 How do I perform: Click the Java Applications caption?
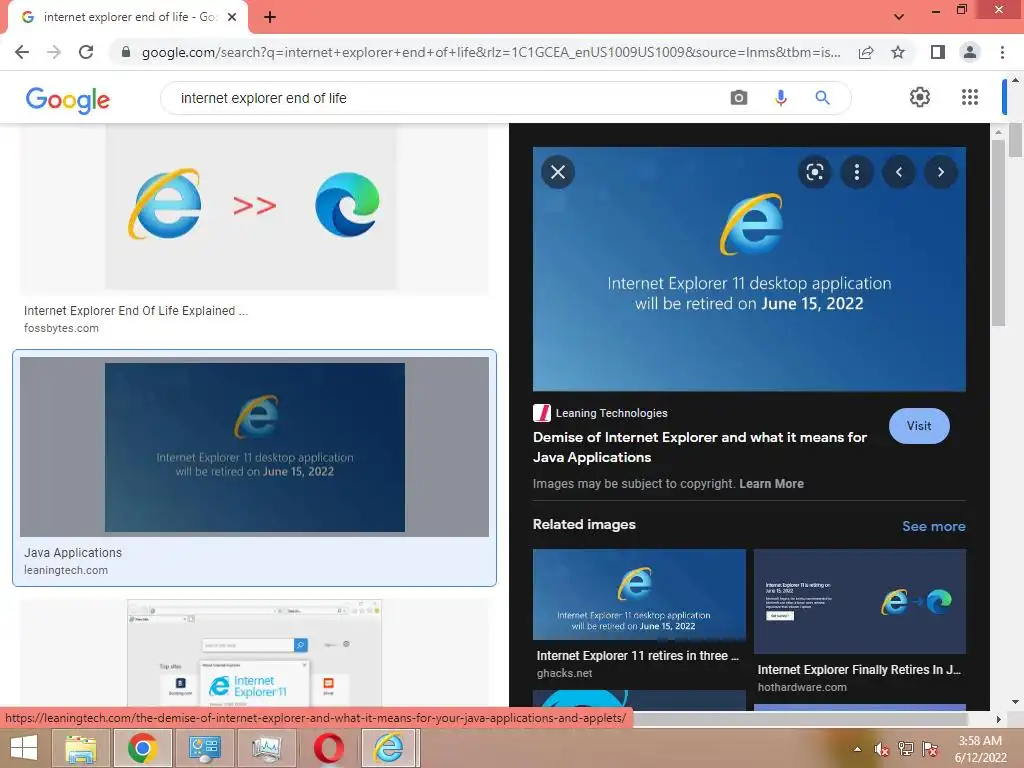[x=72, y=552]
